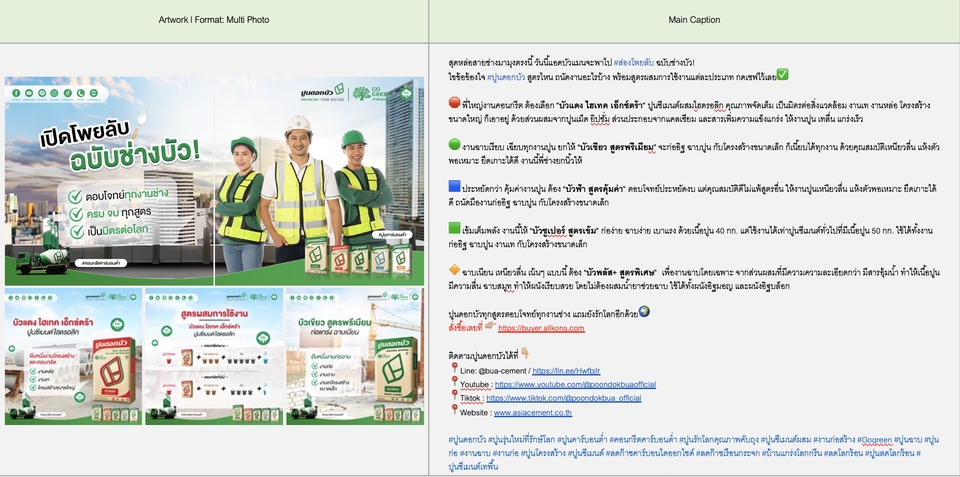
Task: Click the pin emoji on the Website row
Action: click(454, 410)
